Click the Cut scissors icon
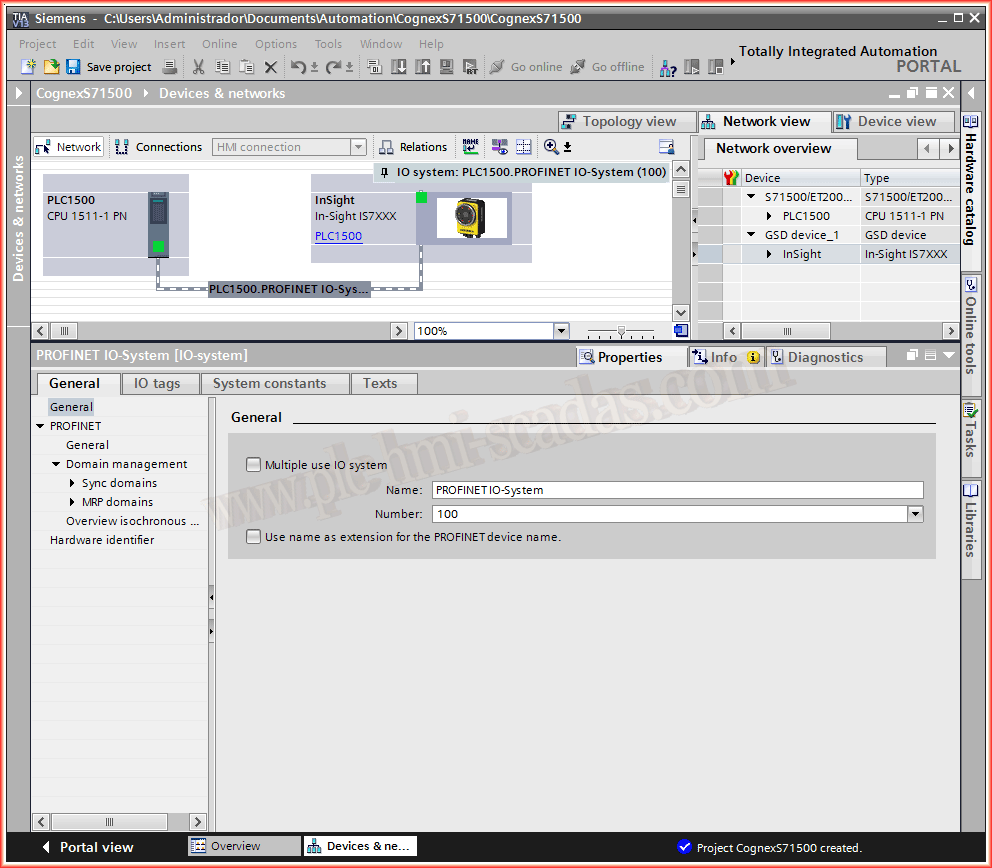 point(198,67)
